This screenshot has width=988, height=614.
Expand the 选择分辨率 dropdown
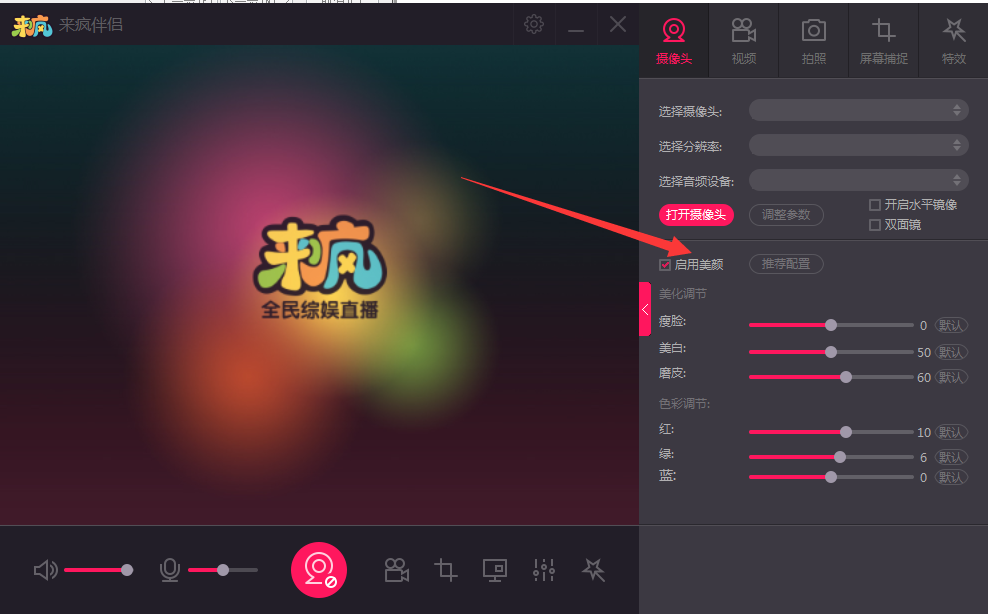[x=858, y=145]
